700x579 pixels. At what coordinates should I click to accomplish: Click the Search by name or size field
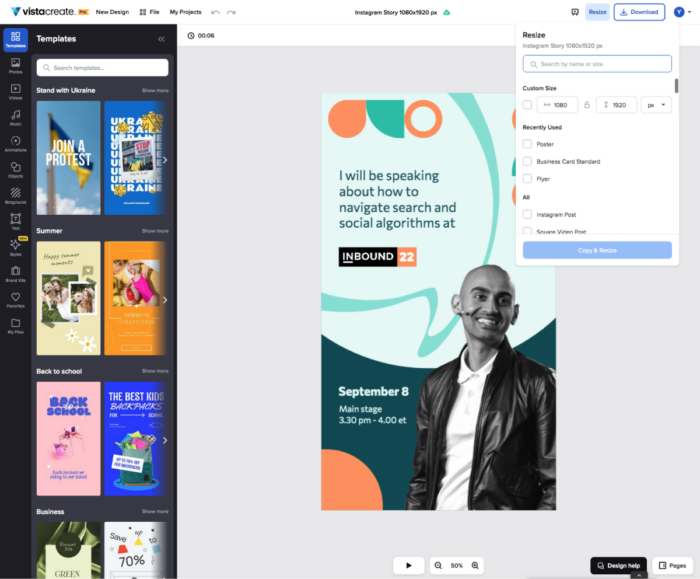point(597,64)
